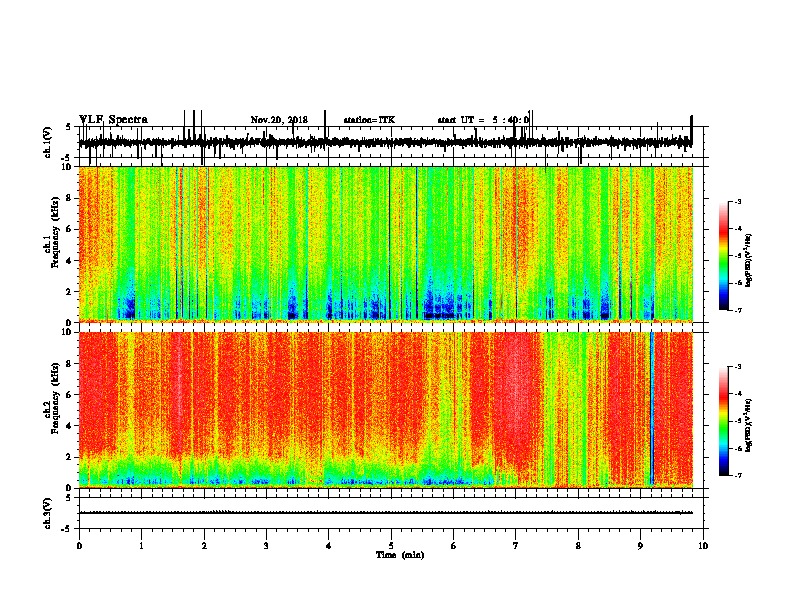Viewport: 792px width, 612px height.
Task: Click the time axis tick label "8"
Action: pyautogui.click(x=578, y=546)
